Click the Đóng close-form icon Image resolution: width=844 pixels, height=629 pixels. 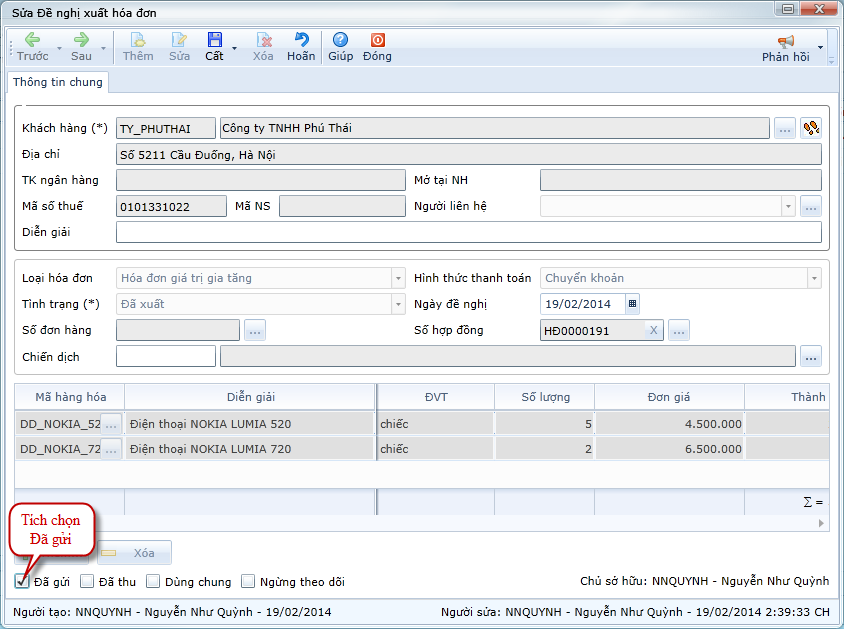pos(377,40)
